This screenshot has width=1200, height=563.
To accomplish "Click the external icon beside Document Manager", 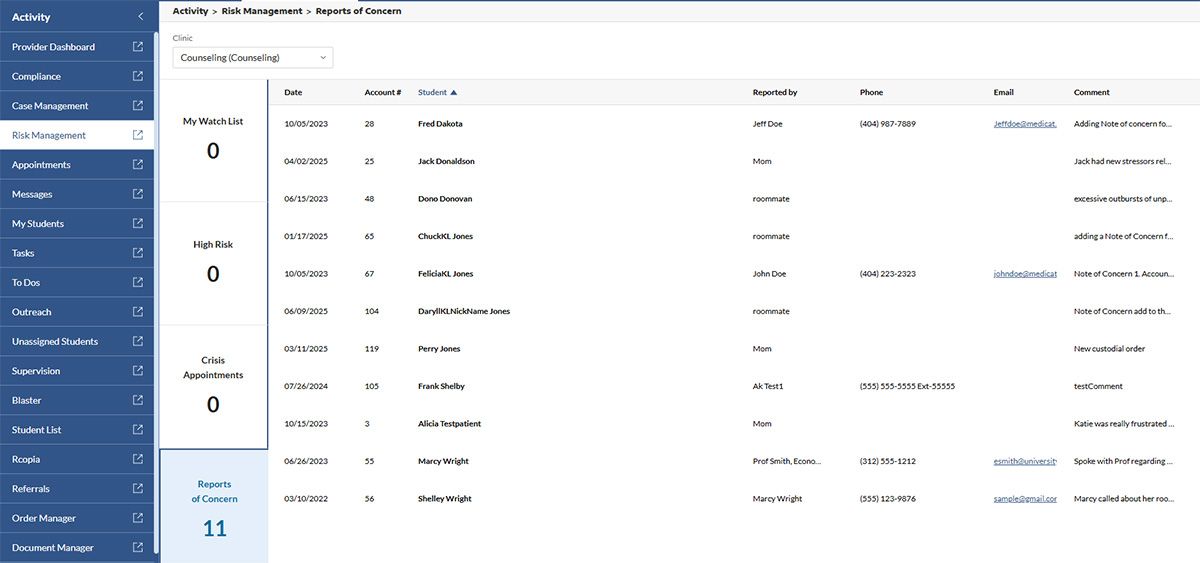I will 137,547.
